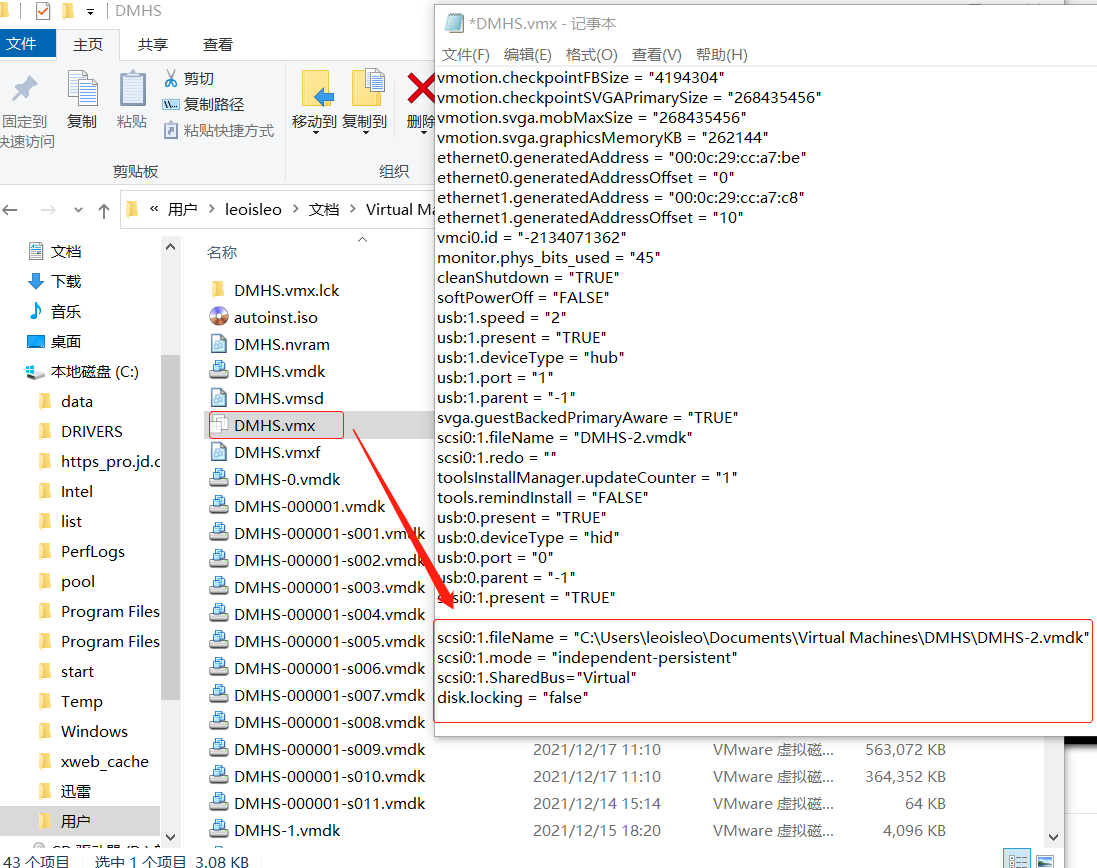1097x868 pixels.
Task: Open the 格式(O) menu in Notepad
Action: (591, 54)
